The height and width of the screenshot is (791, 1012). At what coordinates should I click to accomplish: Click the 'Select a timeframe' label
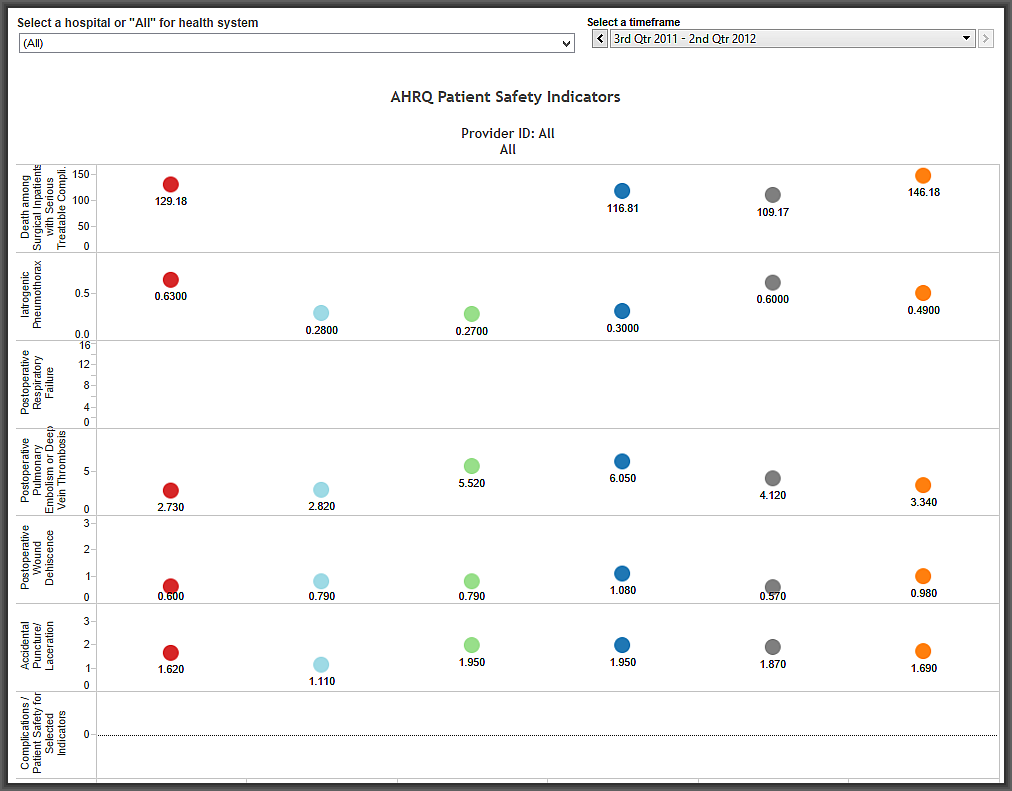pos(633,22)
